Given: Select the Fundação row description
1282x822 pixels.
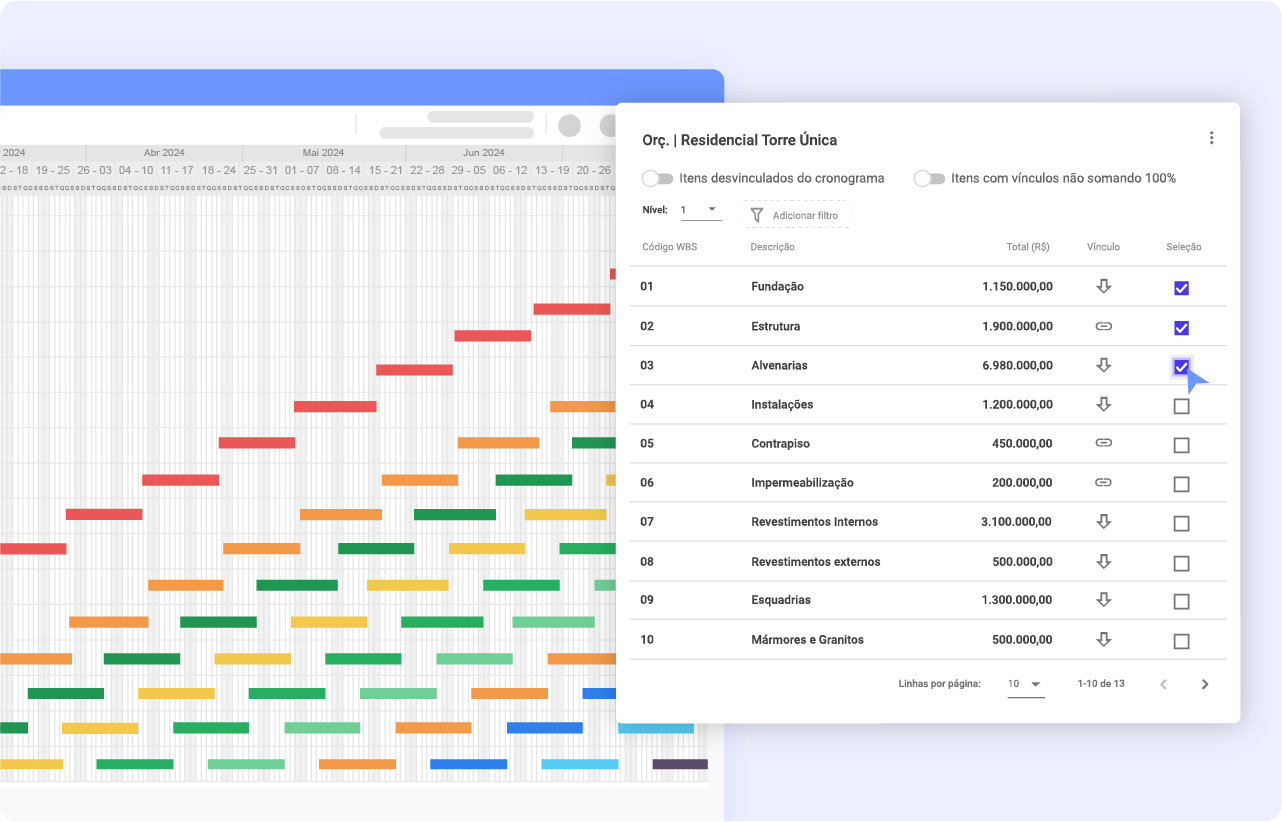Looking at the screenshot, I should (x=778, y=286).
